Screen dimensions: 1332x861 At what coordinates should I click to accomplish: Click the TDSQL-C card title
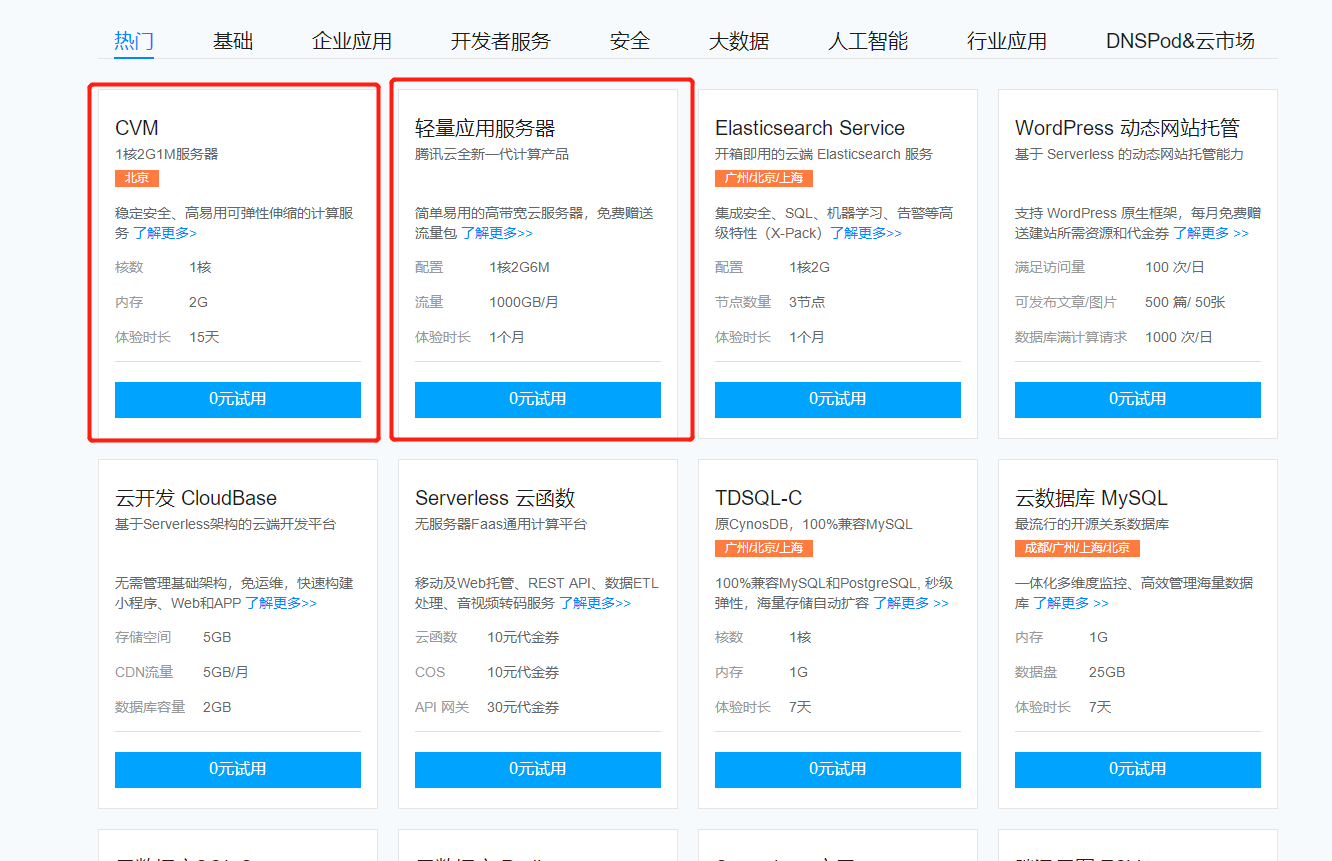(x=759, y=498)
